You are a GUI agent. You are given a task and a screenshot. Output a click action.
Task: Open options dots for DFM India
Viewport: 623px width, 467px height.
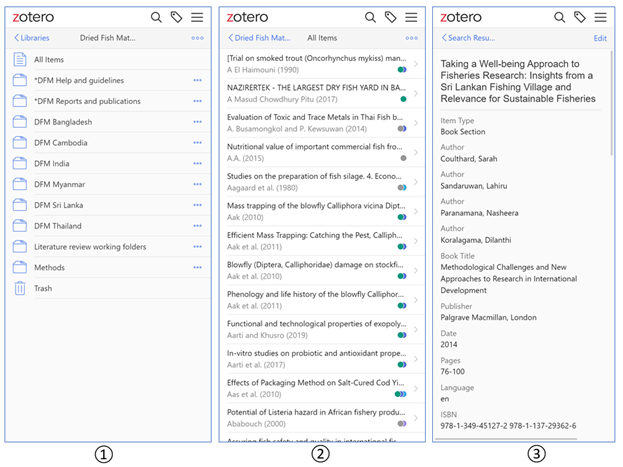197,163
